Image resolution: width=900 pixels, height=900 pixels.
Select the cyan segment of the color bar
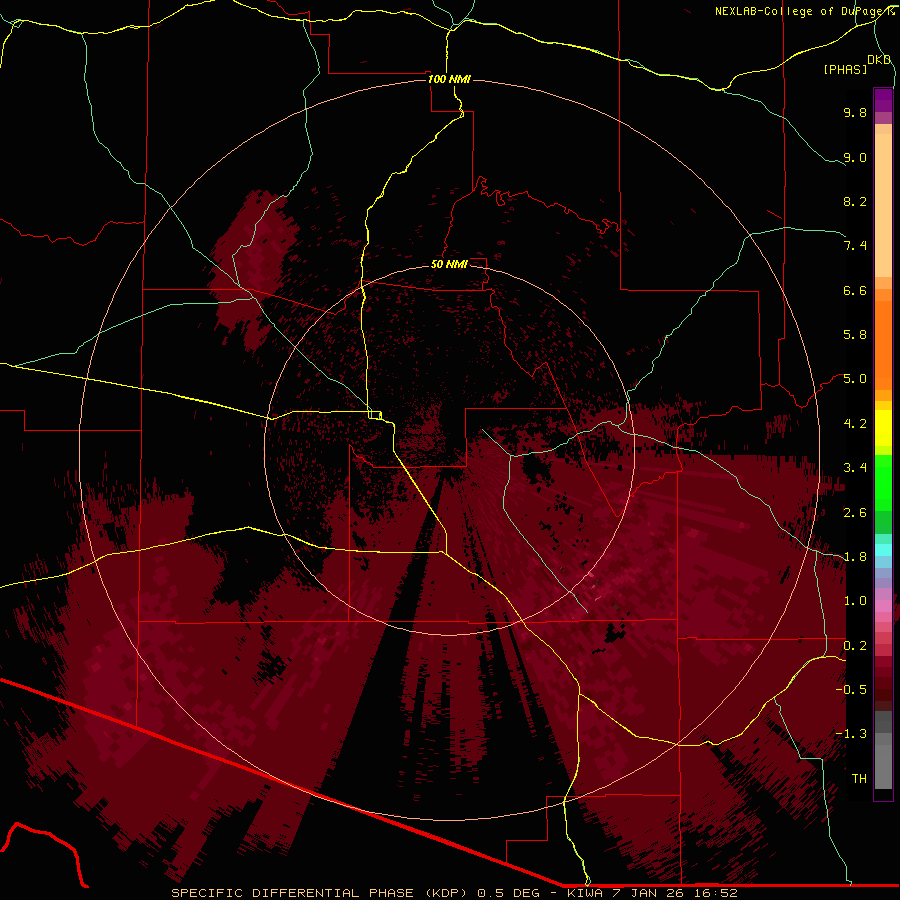point(883,550)
